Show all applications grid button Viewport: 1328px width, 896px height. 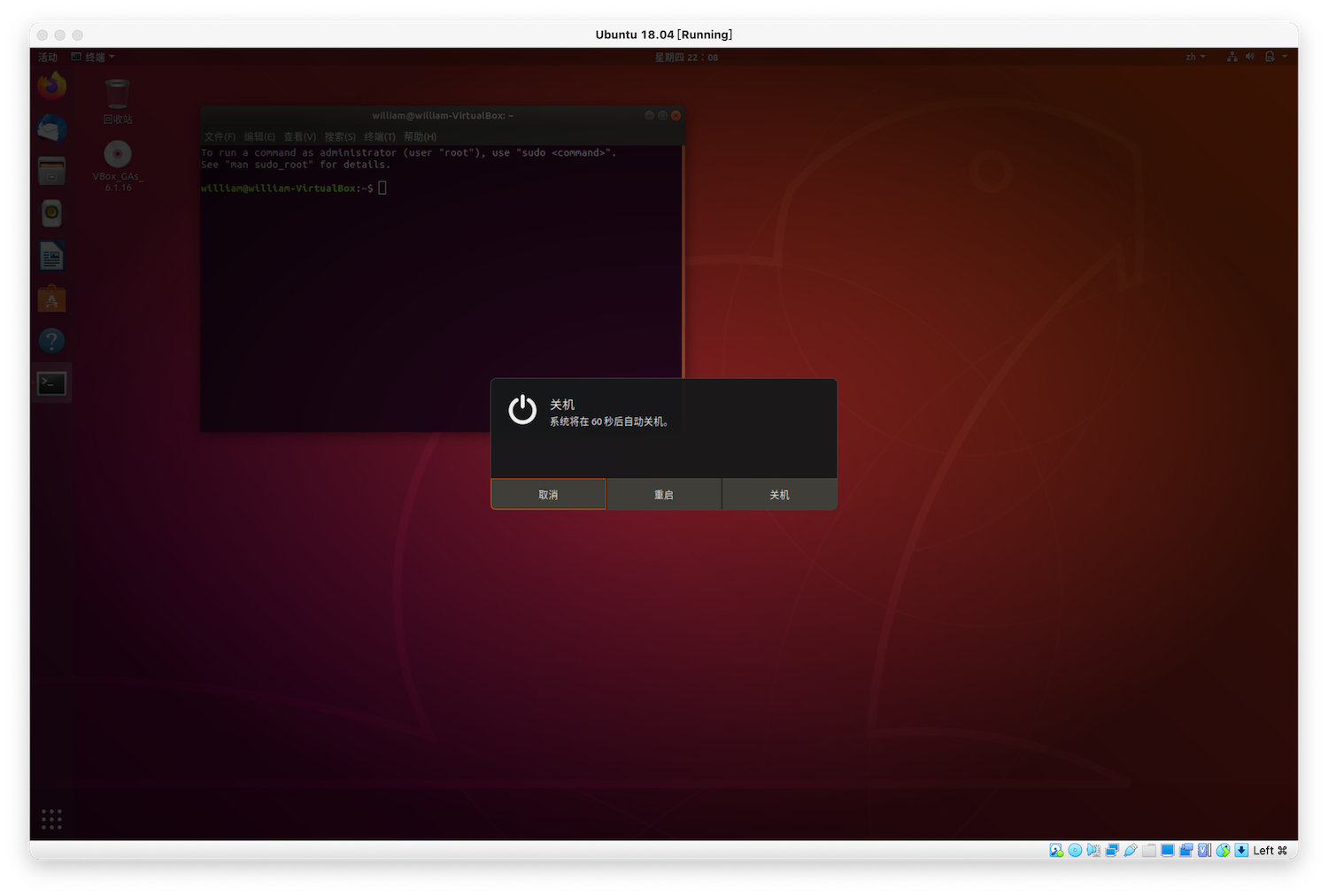coord(51,819)
